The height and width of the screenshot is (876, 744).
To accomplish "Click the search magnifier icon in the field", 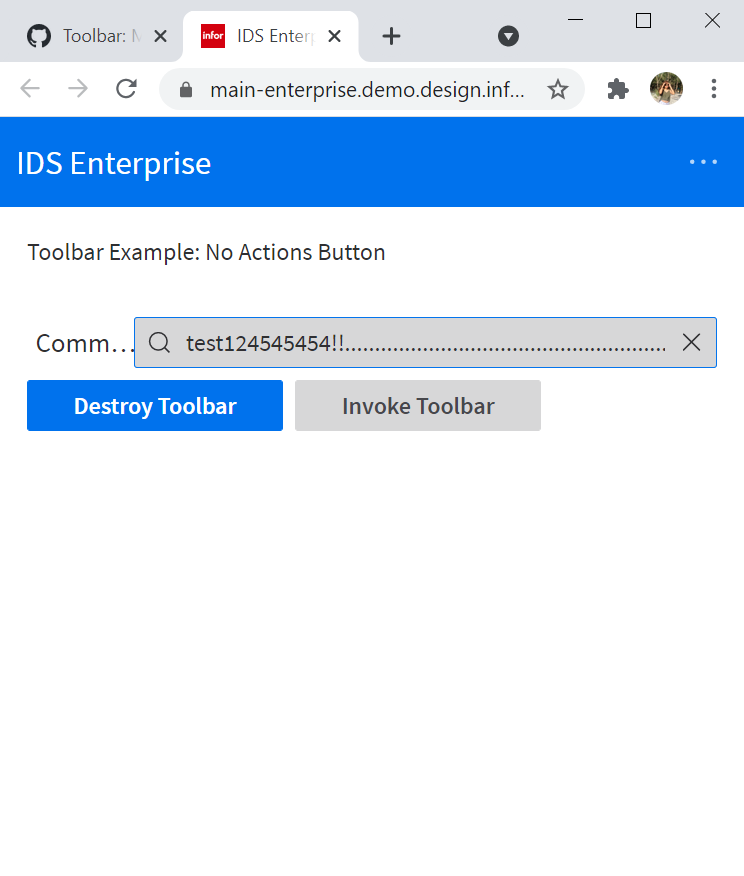I will [159, 342].
